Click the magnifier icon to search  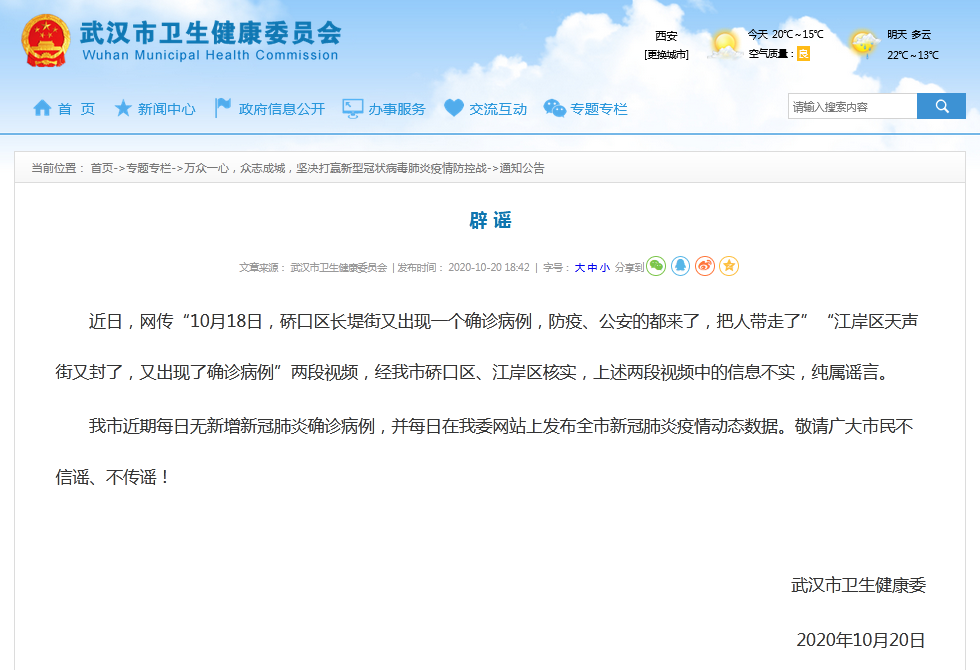click(x=941, y=105)
